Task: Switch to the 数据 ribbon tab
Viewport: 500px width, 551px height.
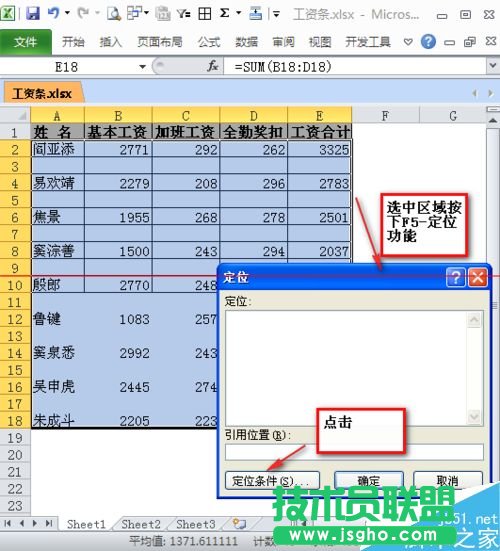Action: (x=246, y=42)
